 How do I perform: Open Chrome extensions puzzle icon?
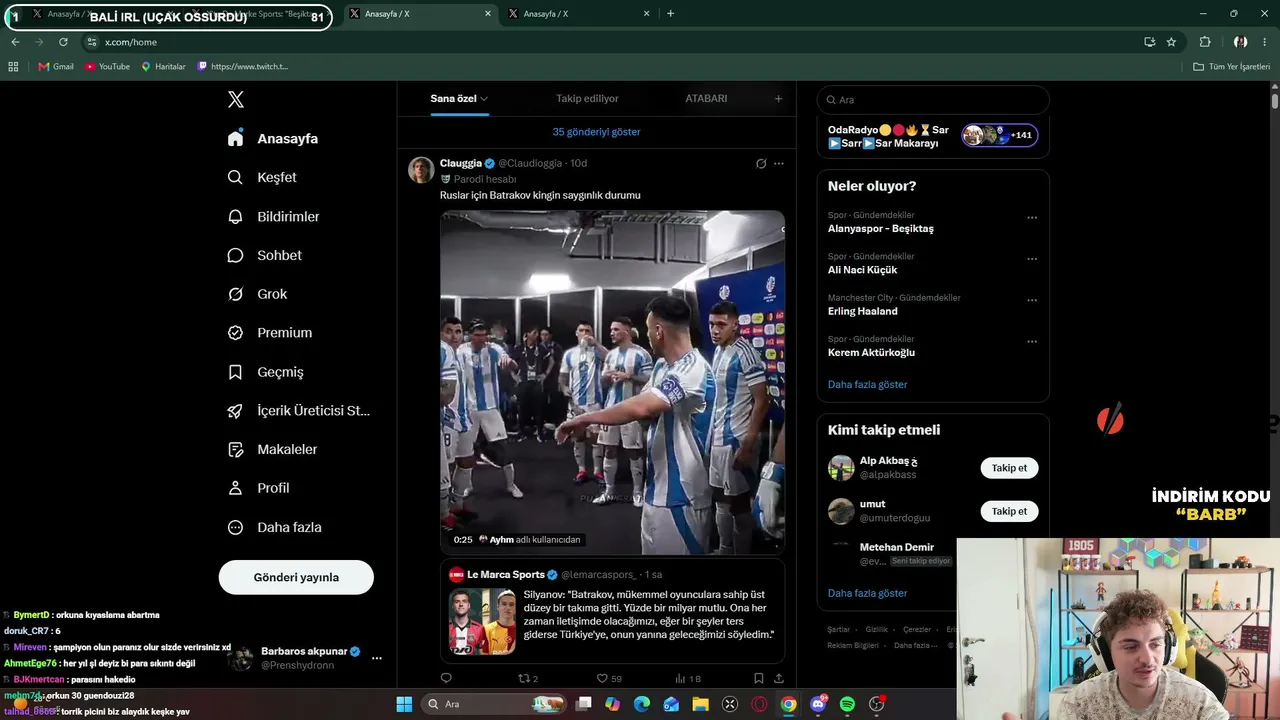pos(1205,42)
